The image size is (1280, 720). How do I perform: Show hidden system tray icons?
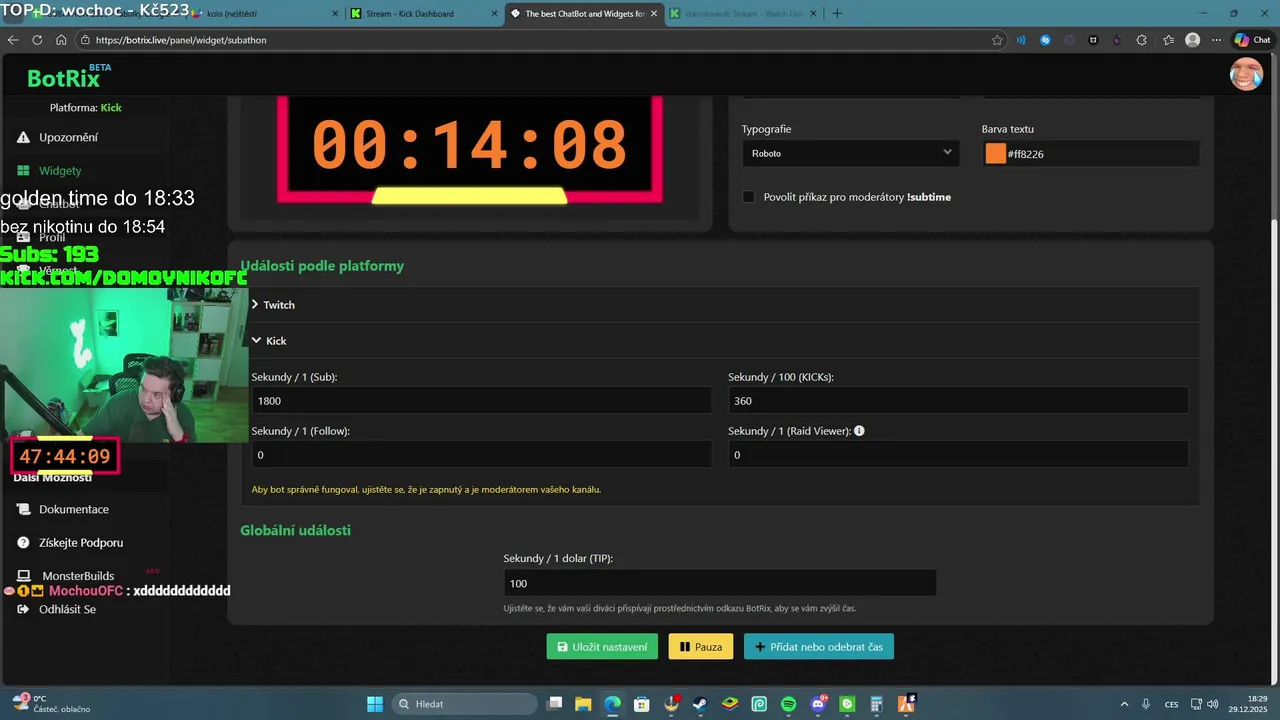point(1124,704)
